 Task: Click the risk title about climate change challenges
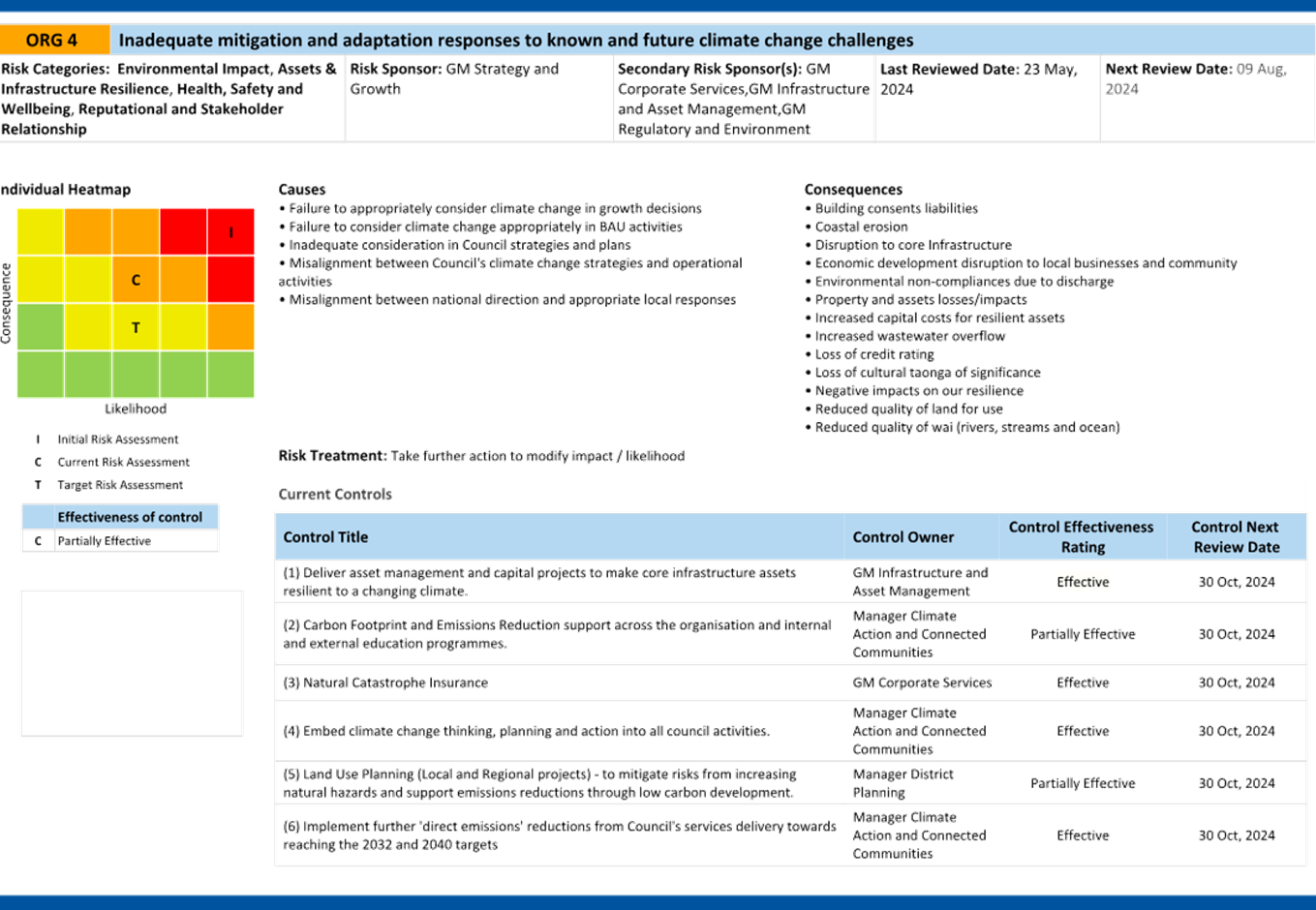point(516,40)
